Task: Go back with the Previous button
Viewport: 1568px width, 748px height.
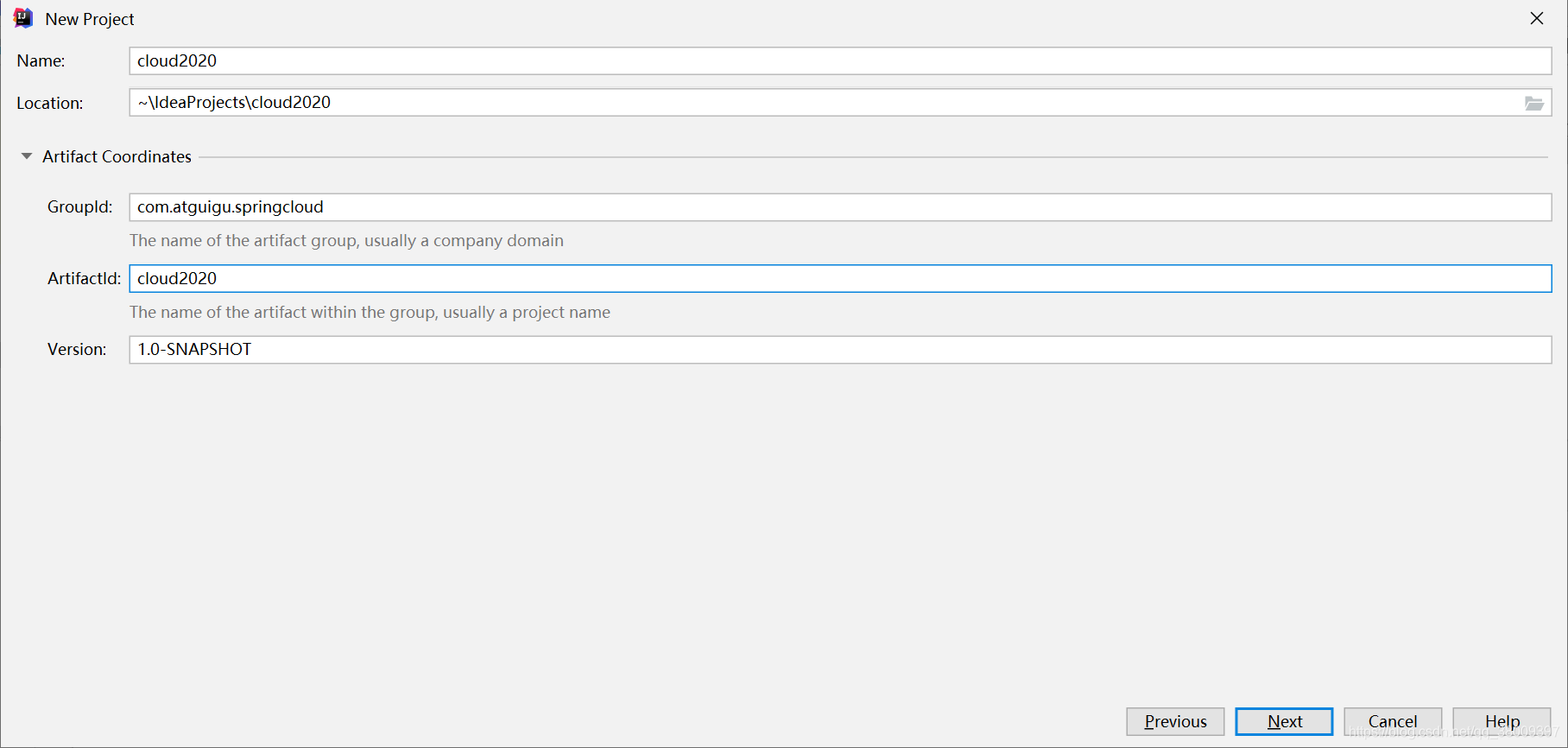Action: click(x=1175, y=721)
